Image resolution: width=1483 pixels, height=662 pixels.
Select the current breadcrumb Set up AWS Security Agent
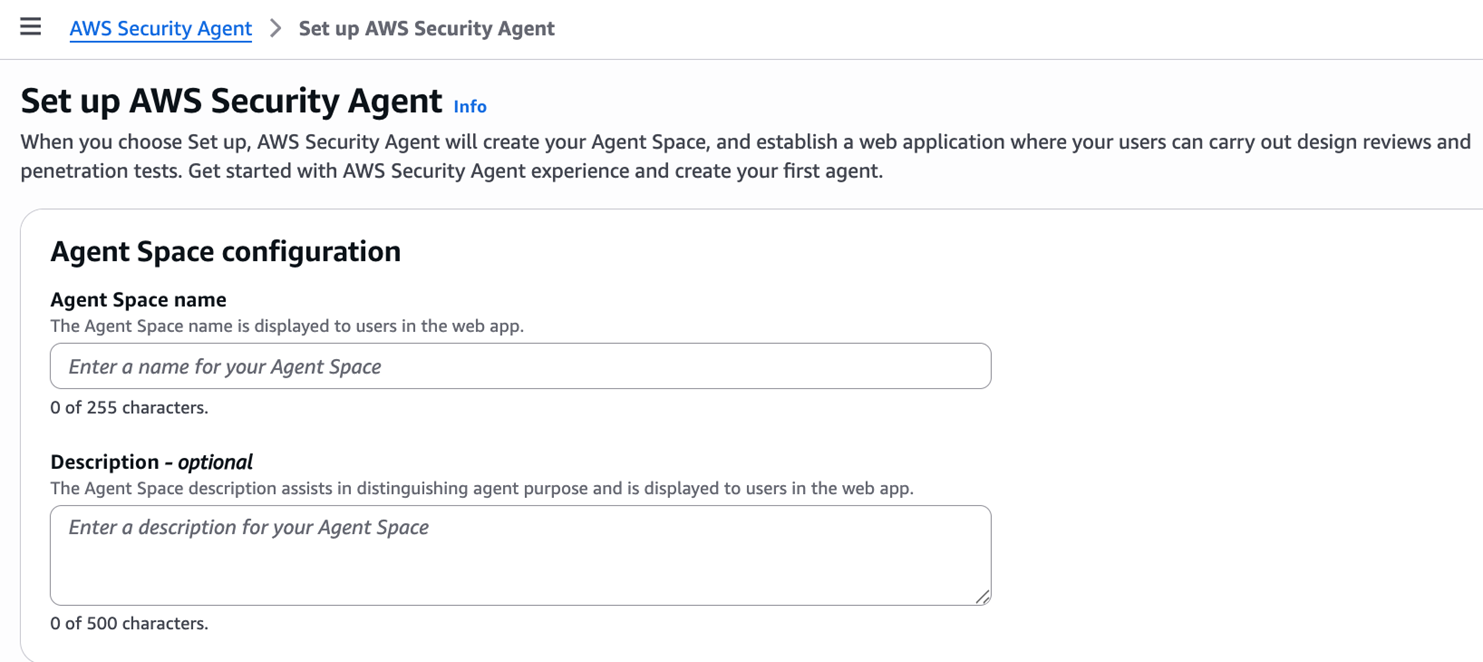tap(426, 28)
